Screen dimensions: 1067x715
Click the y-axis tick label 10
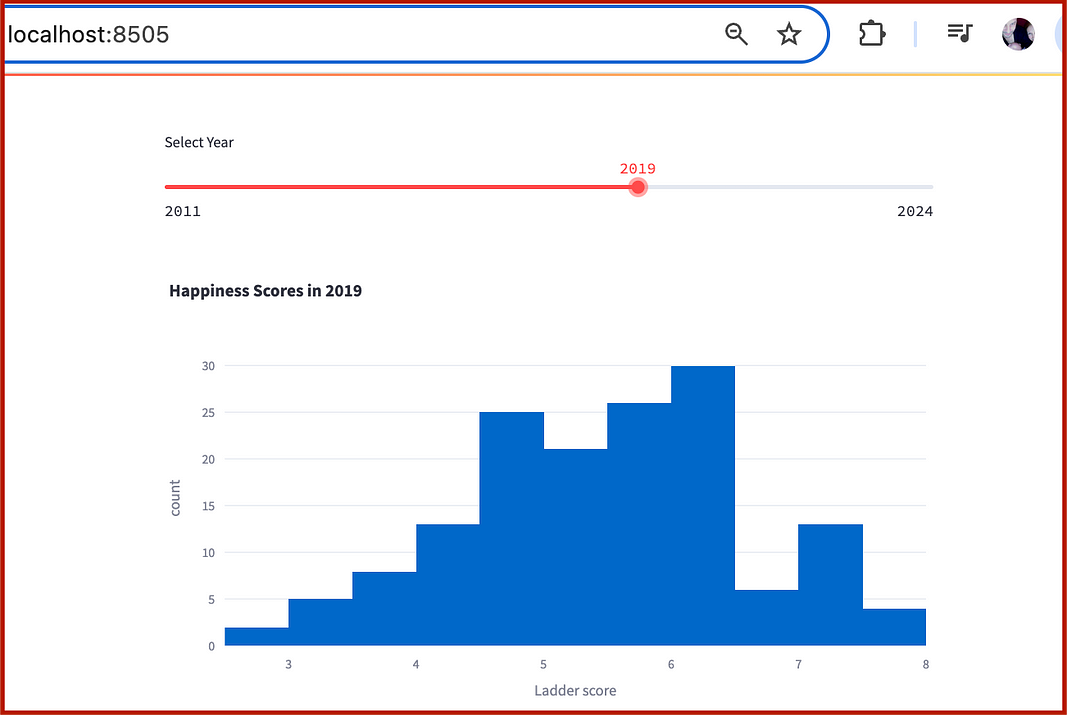click(x=208, y=553)
